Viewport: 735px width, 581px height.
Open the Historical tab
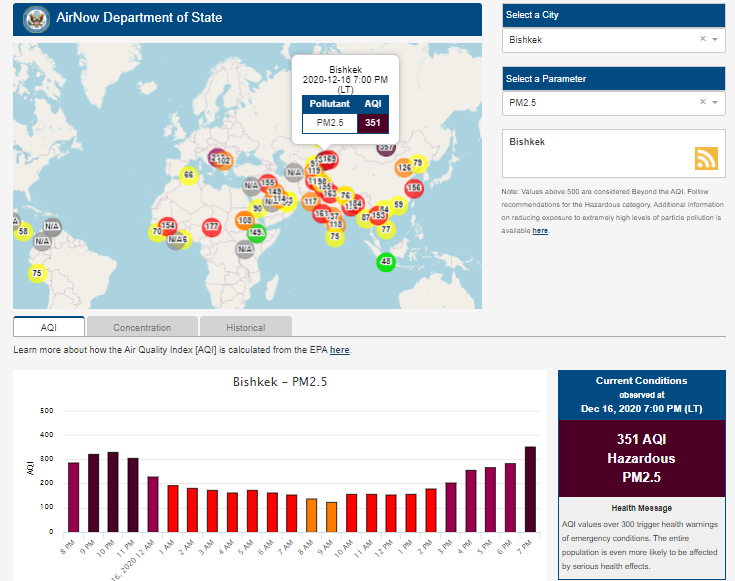pos(245,327)
